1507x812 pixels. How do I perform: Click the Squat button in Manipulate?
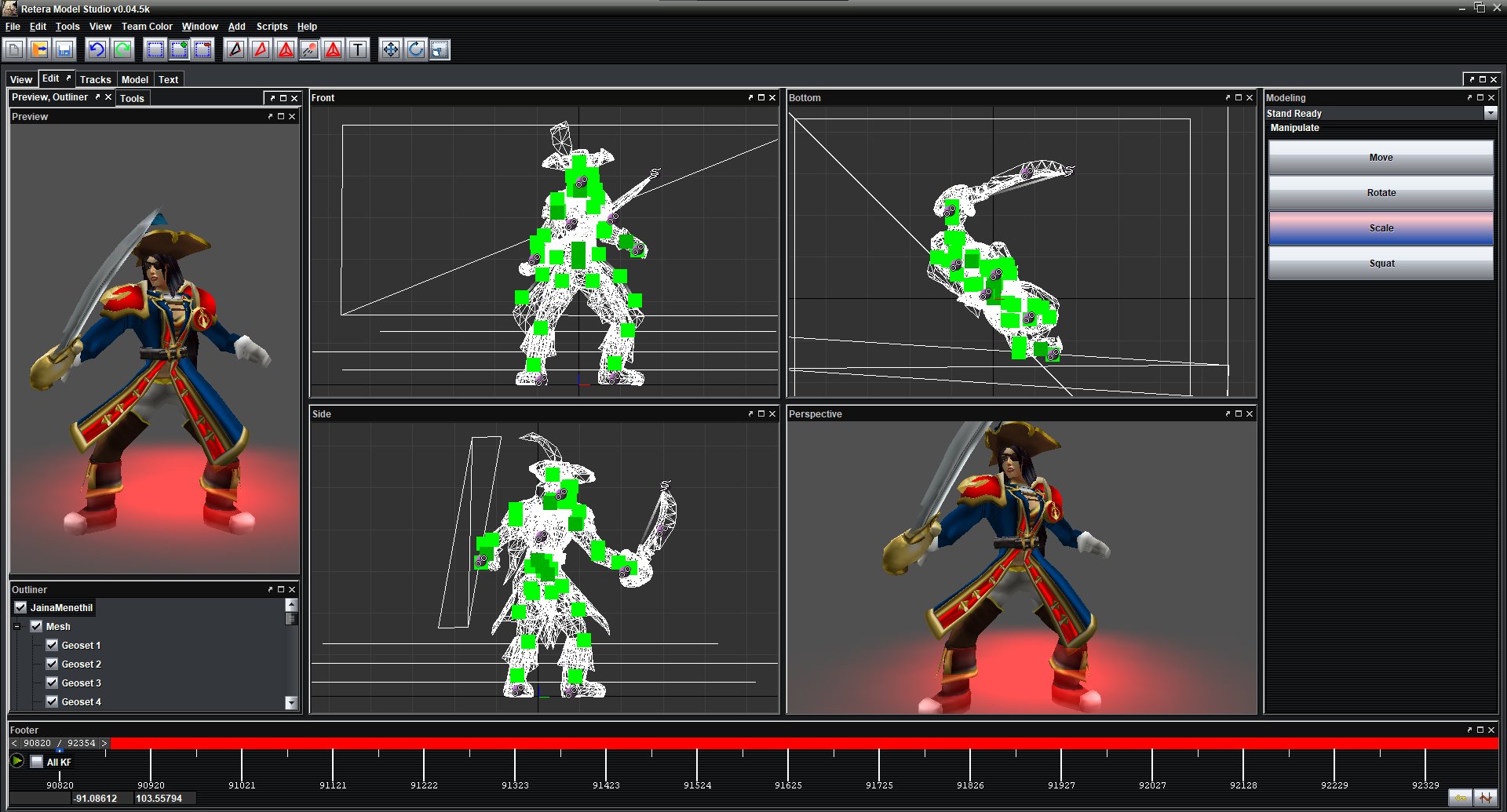click(1381, 264)
